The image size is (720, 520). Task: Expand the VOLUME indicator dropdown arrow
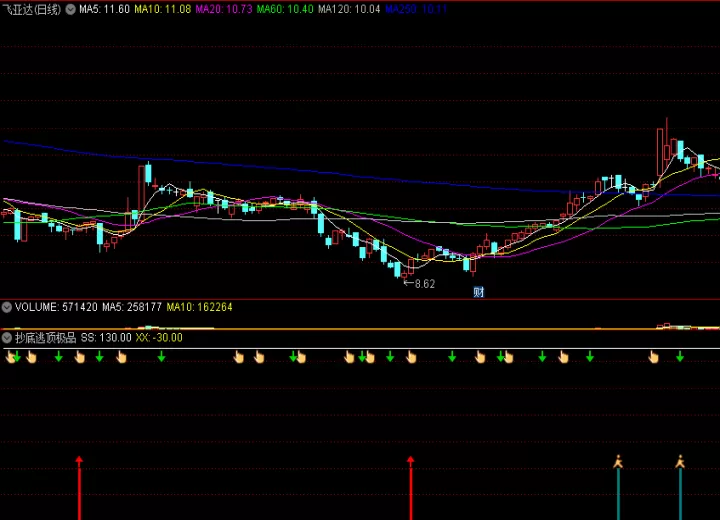[6, 307]
